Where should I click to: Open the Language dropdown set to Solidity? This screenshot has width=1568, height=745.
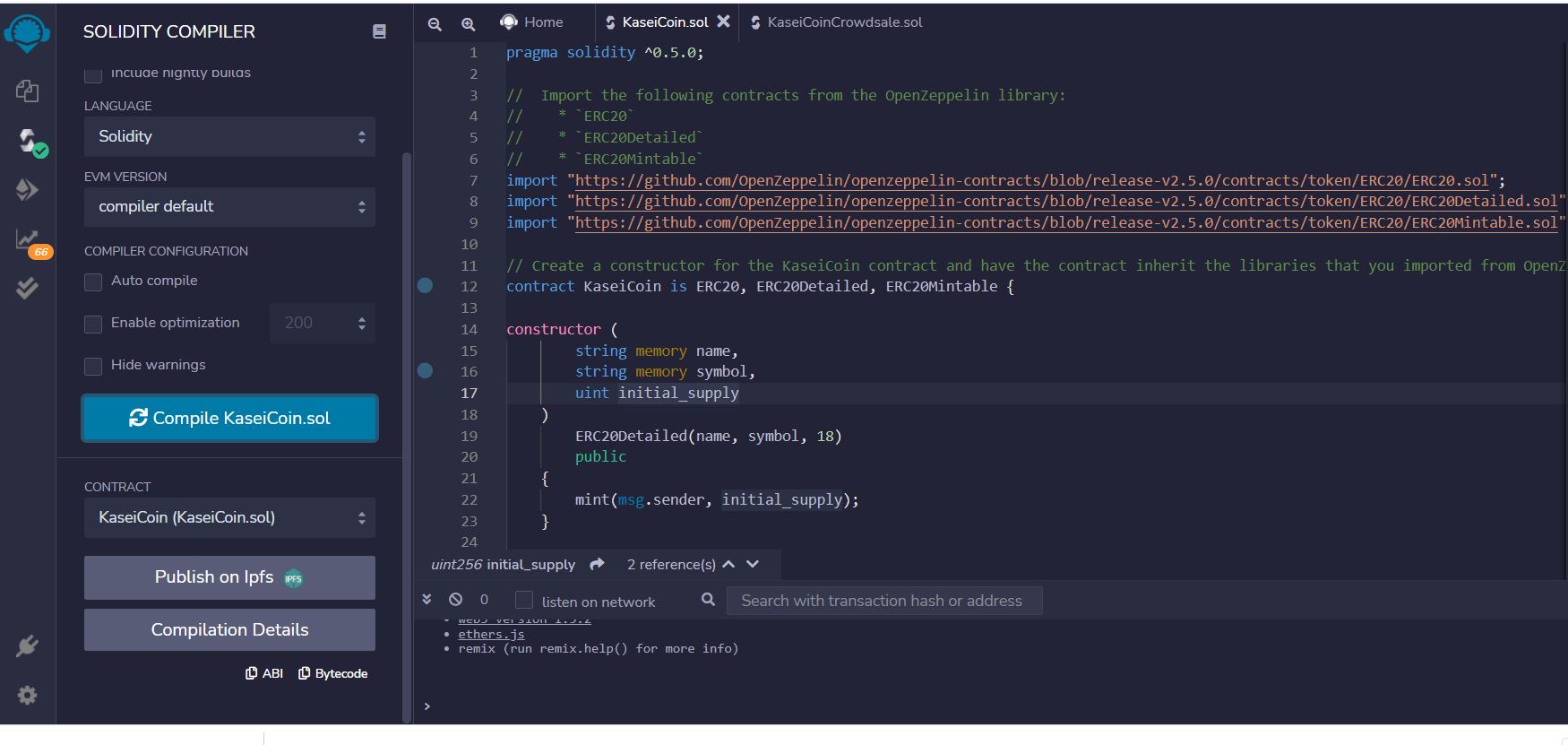229,136
